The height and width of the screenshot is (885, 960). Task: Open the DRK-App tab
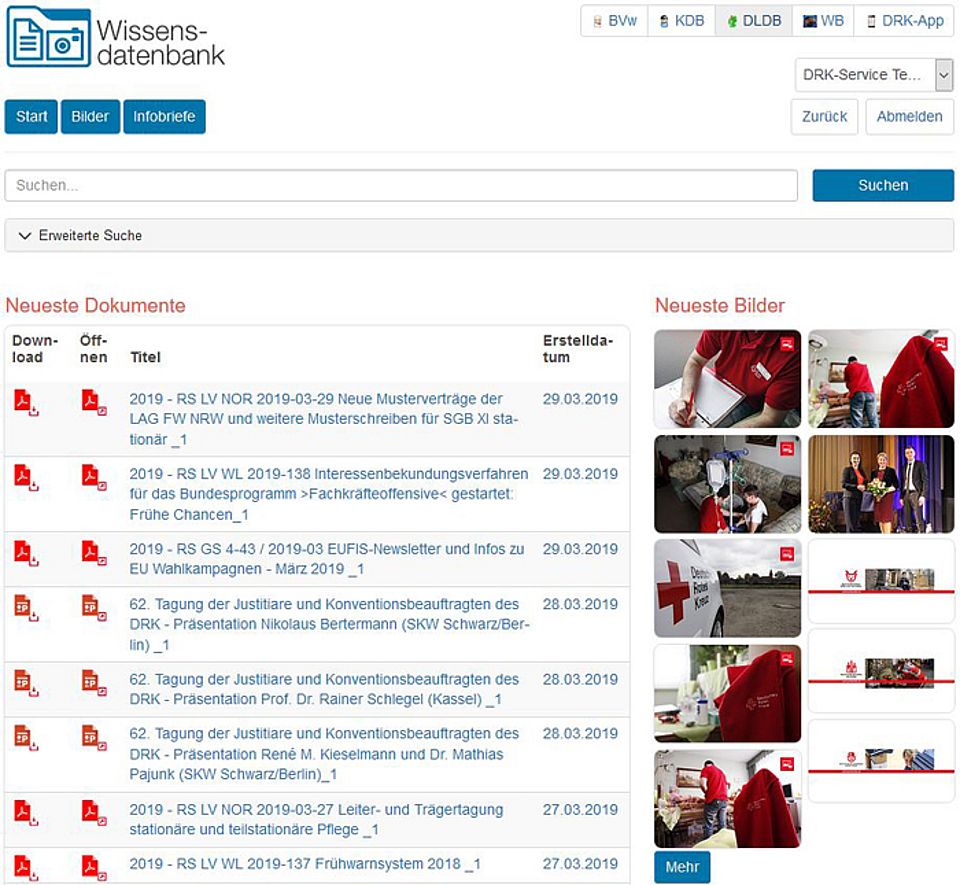pos(904,21)
